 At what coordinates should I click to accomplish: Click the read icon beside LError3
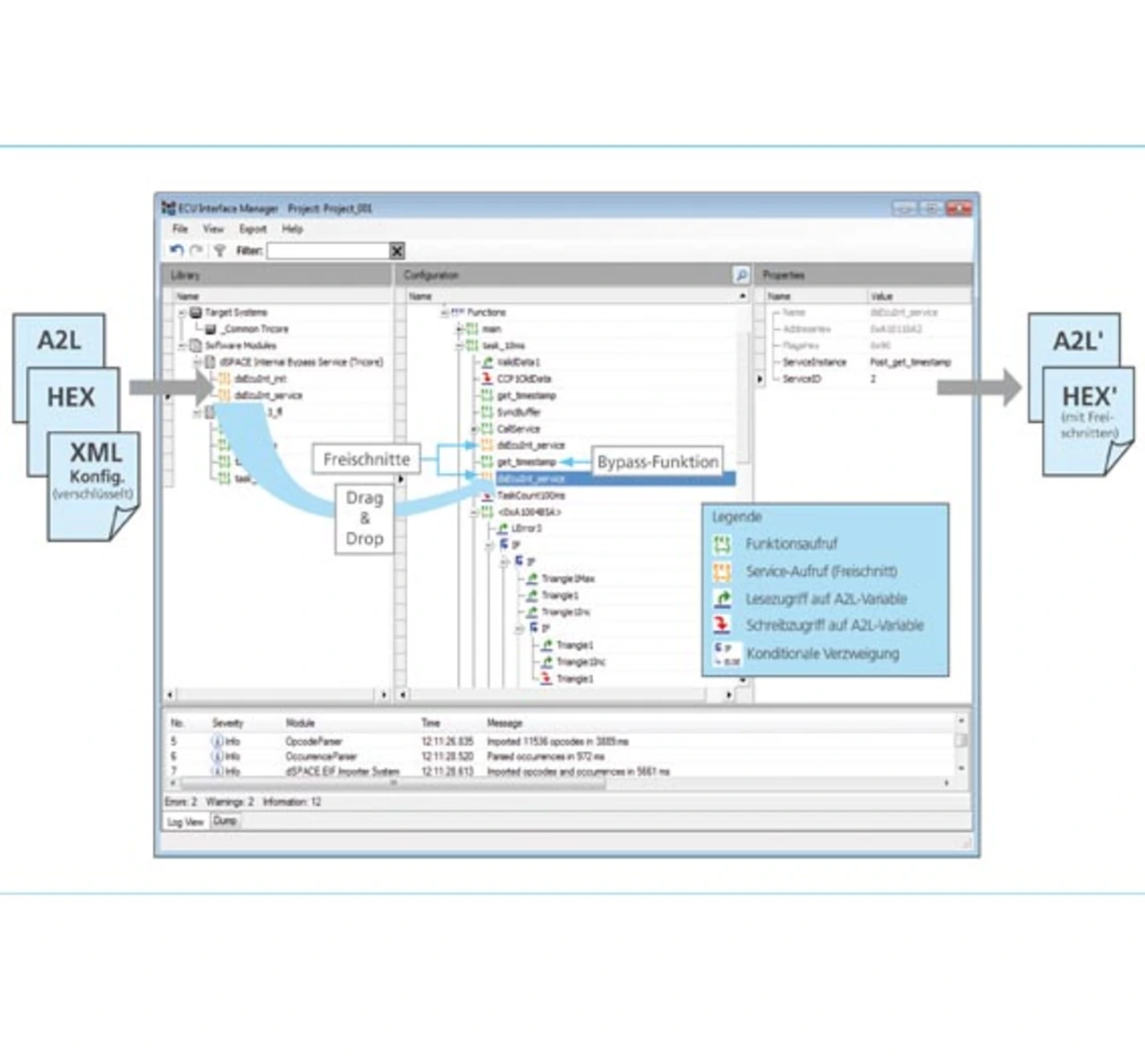coord(503,528)
